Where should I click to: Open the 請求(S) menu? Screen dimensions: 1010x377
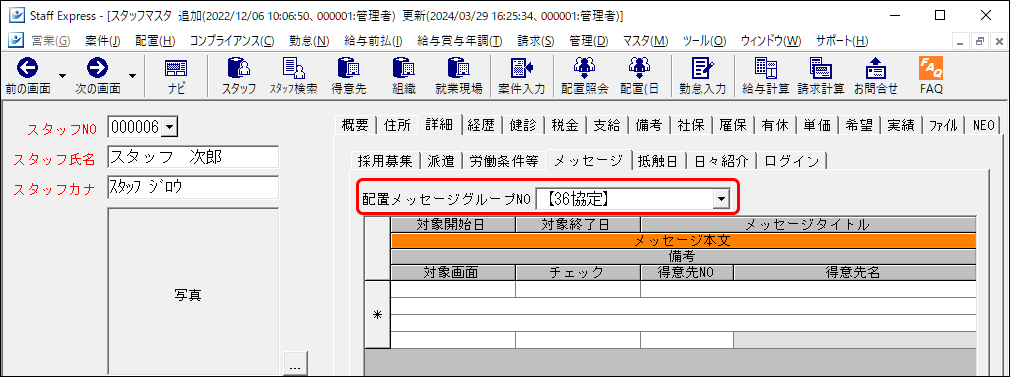click(x=536, y=41)
